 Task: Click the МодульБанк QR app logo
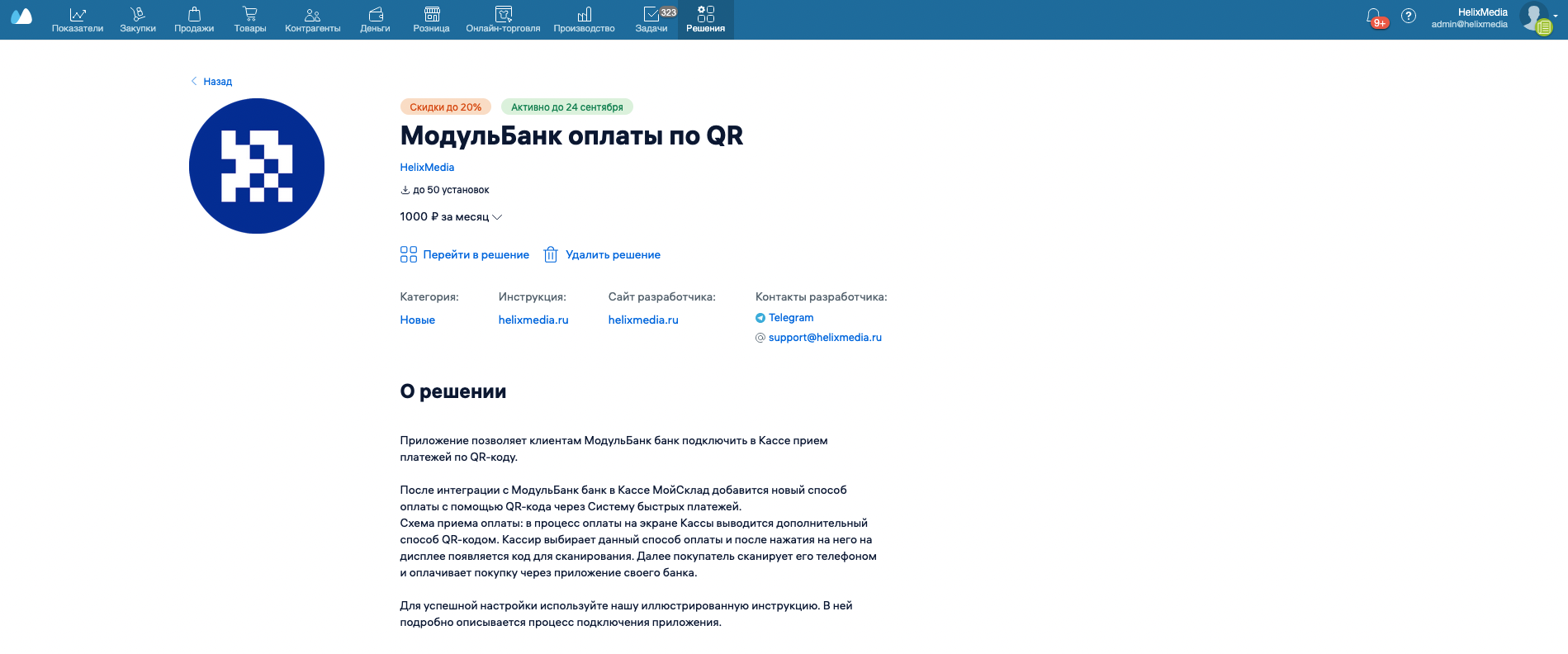pyautogui.click(x=257, y=166)
